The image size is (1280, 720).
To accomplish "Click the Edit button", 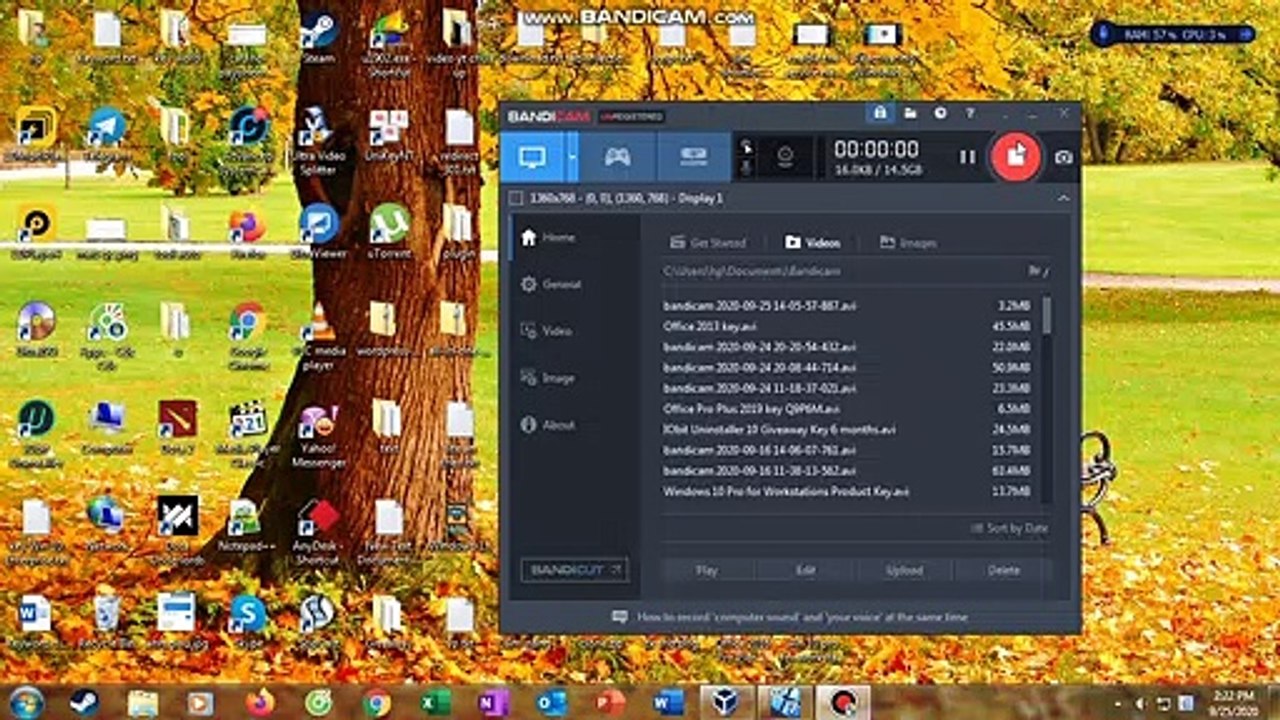I will click(x=806, y=570).
